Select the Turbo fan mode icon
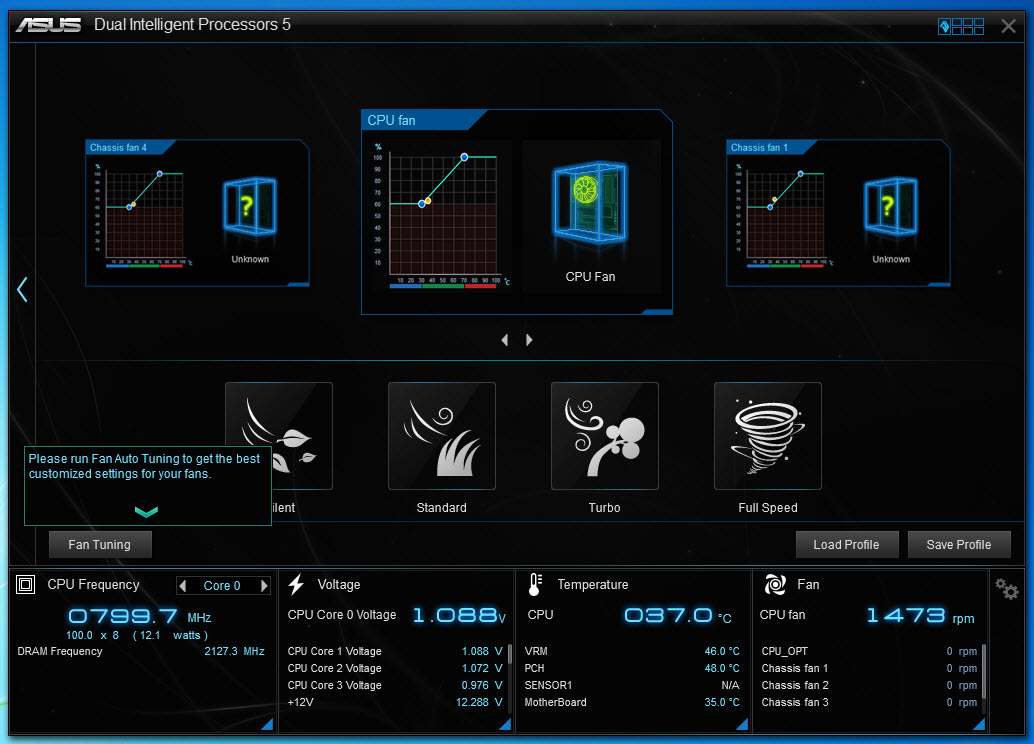The image size is (1034, 744). click(x=605, y=435)
